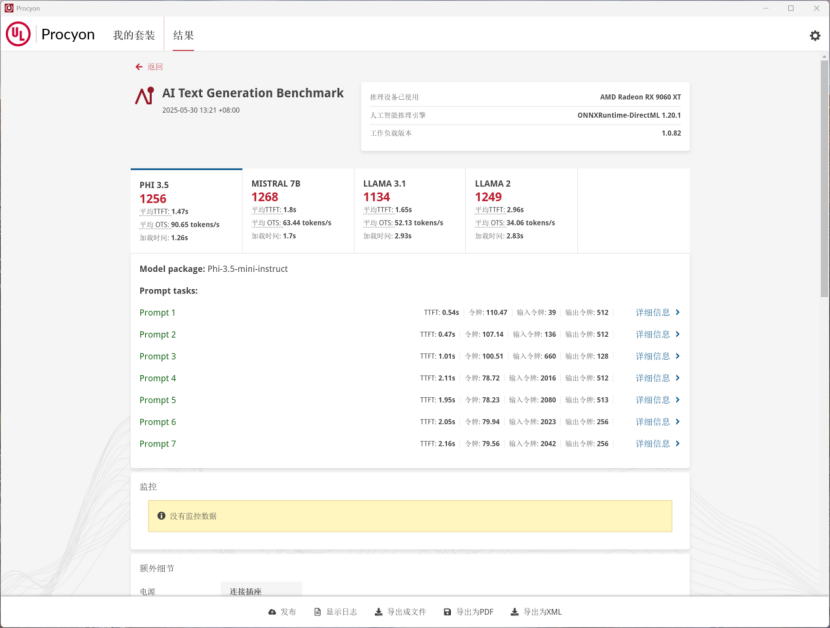Image resolution: width=830 pixels, height=628 pixels.
Task: Click the Prompt 1 label
Action: pyautogui.click(x=157, y=312)
